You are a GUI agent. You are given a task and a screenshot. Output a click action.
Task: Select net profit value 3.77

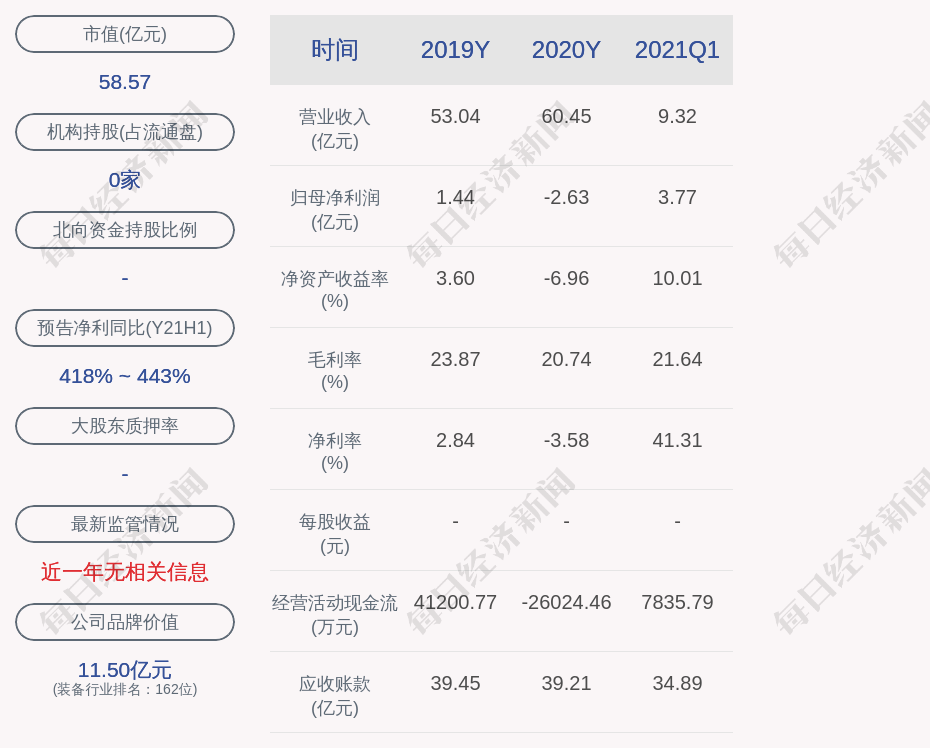(x=677, y=197)
